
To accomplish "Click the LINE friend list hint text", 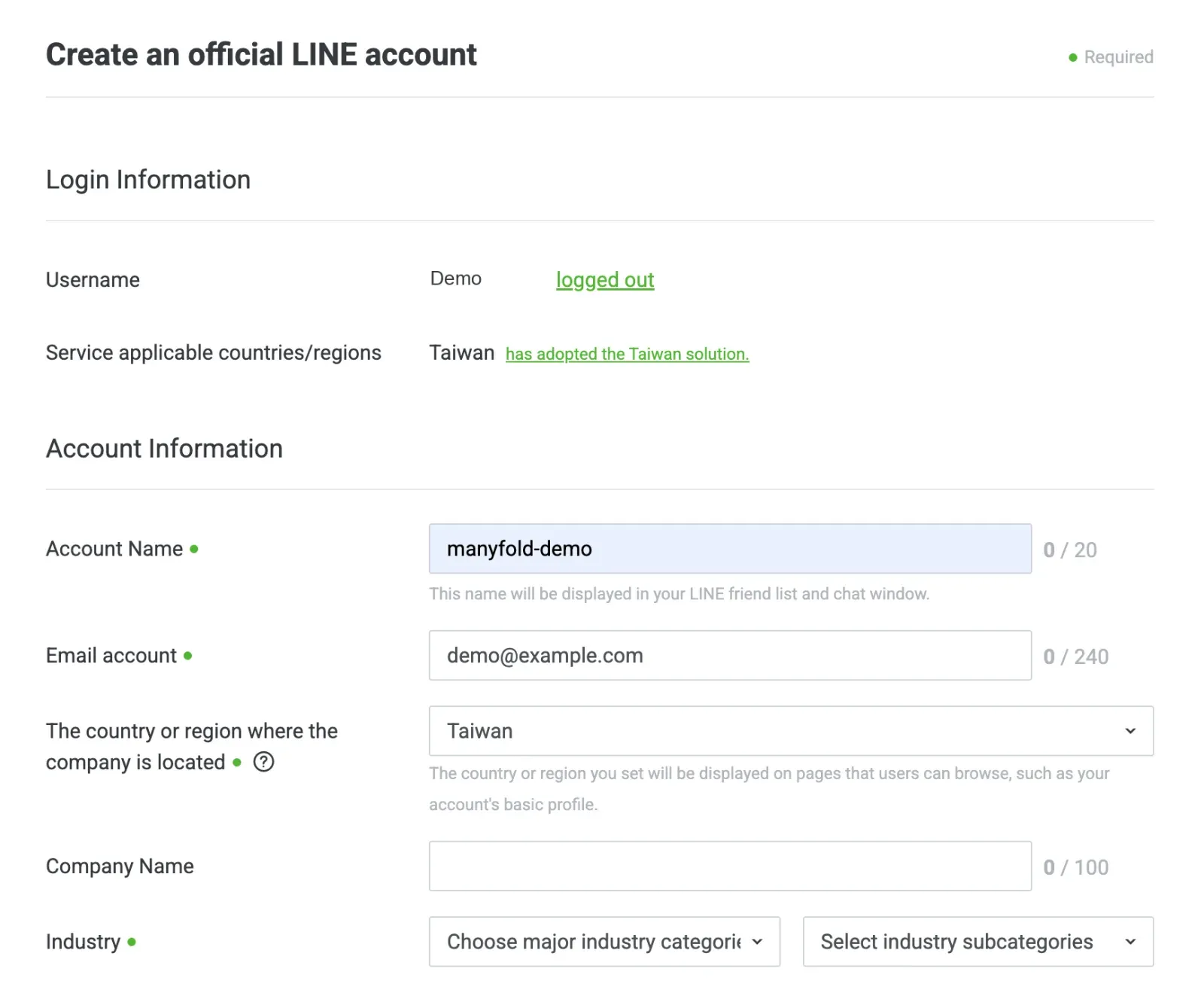I will click(x=679, y=594).
